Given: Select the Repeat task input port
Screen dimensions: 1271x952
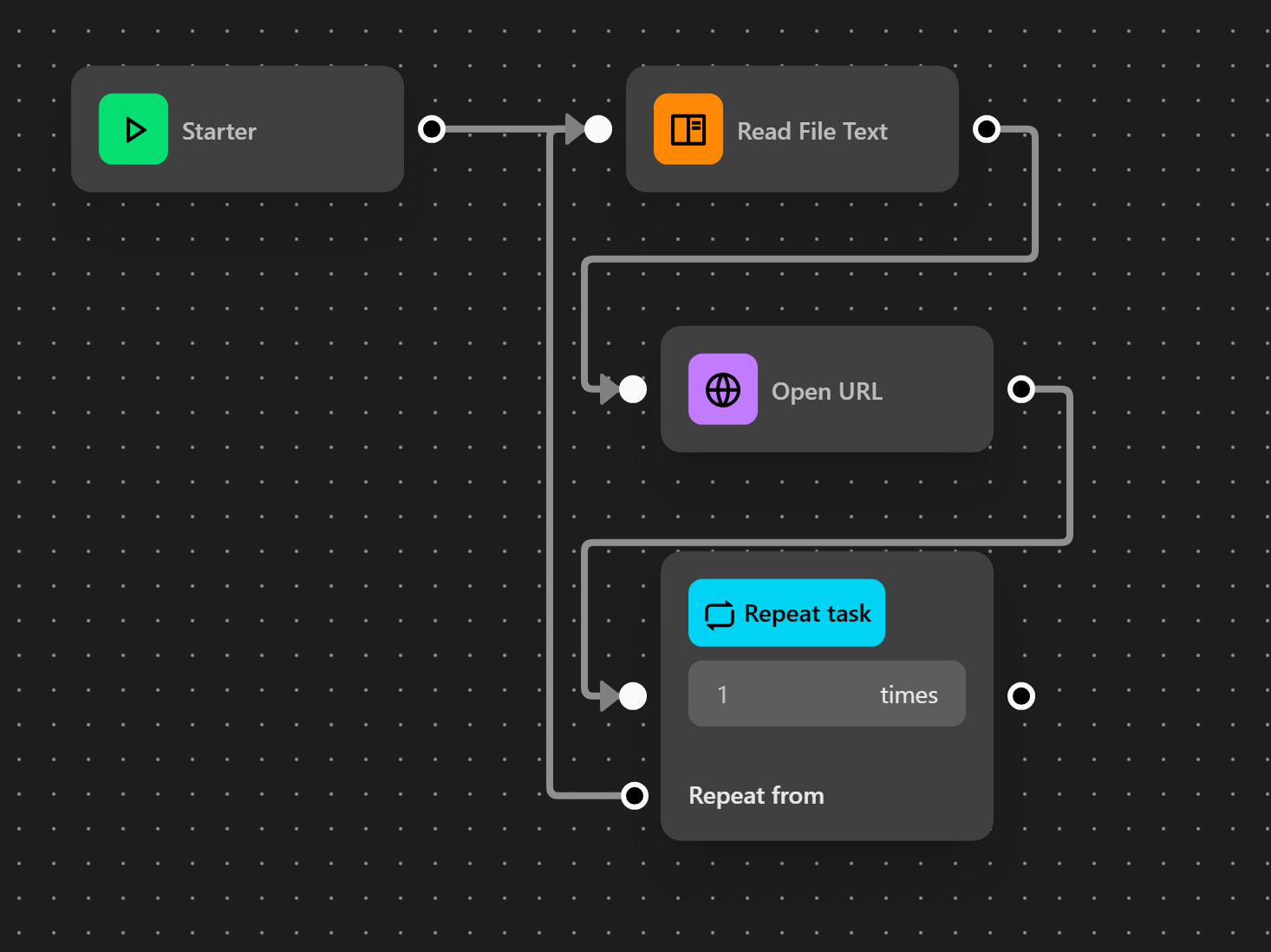Looking at the screenshot, I should click(633, 695).
